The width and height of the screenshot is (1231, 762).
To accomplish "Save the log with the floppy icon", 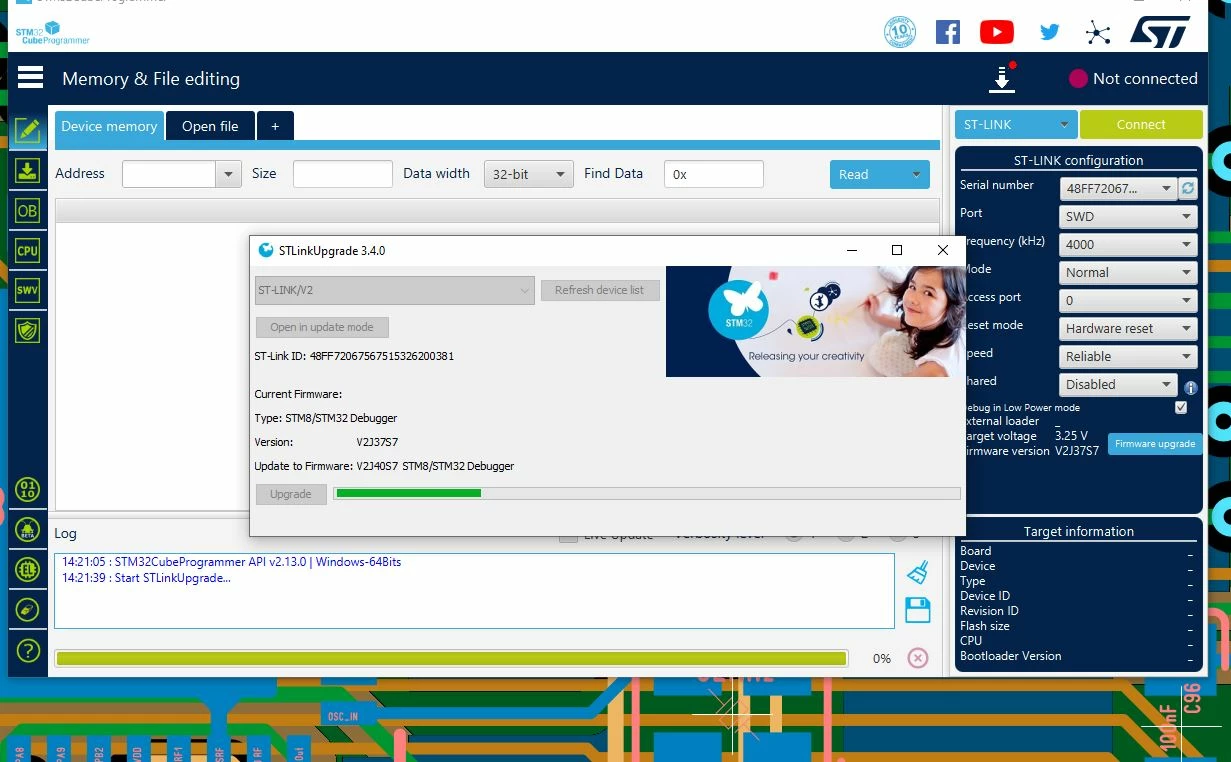I will pyautogui.click(x=918, y=610).
